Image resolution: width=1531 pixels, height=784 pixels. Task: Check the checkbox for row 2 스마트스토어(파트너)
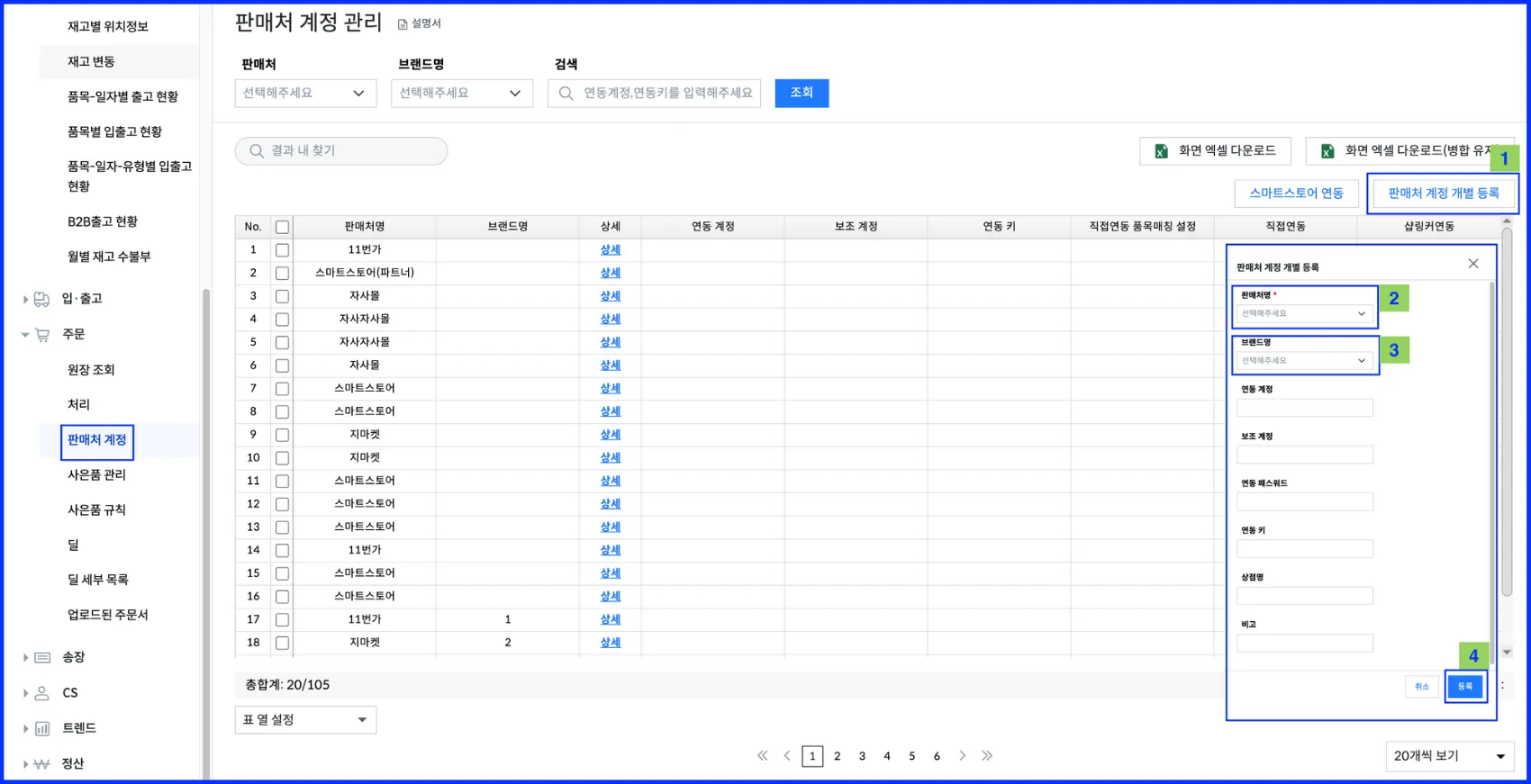click(282, 273)
